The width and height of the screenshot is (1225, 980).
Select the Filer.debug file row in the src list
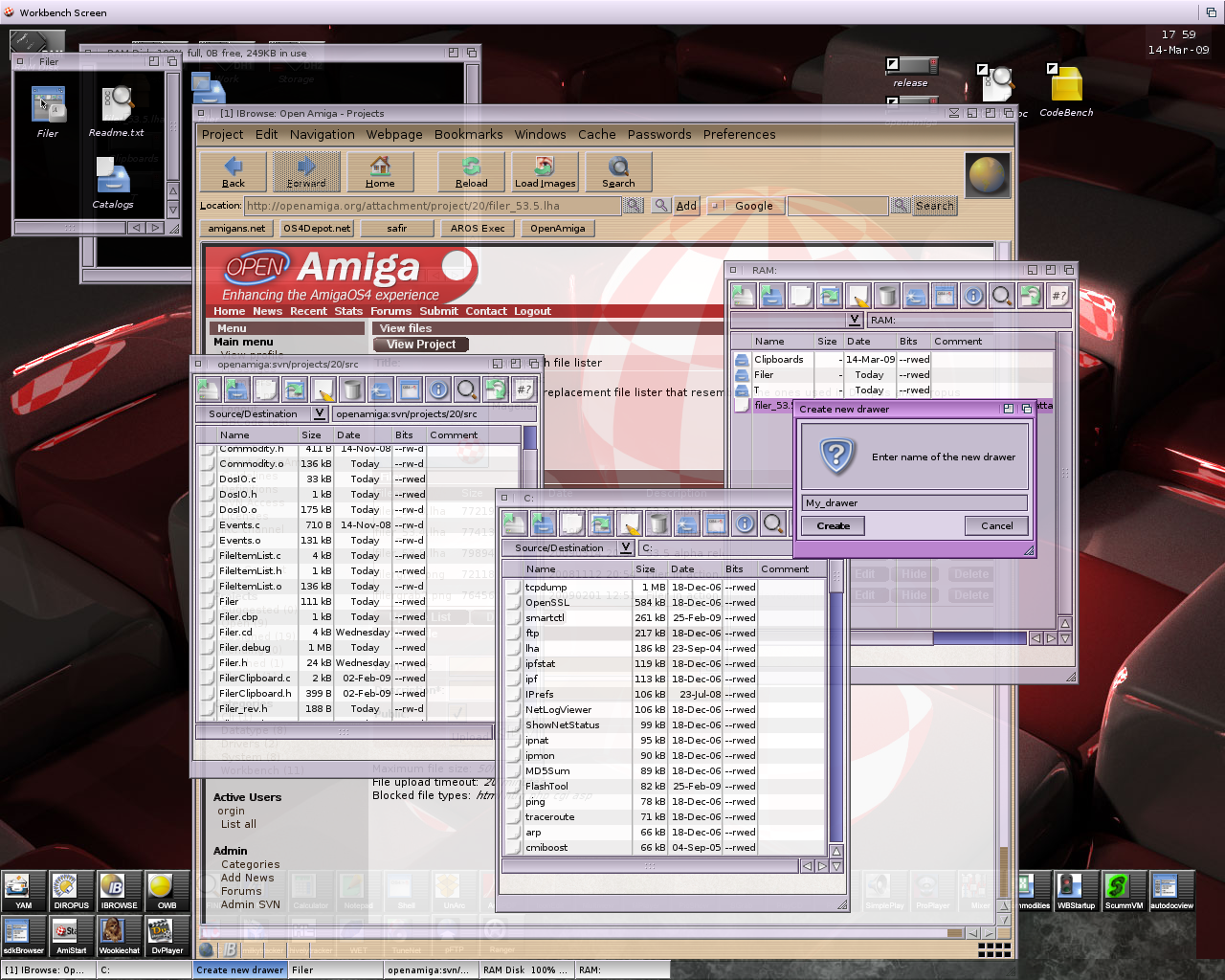tap(360, 648)
